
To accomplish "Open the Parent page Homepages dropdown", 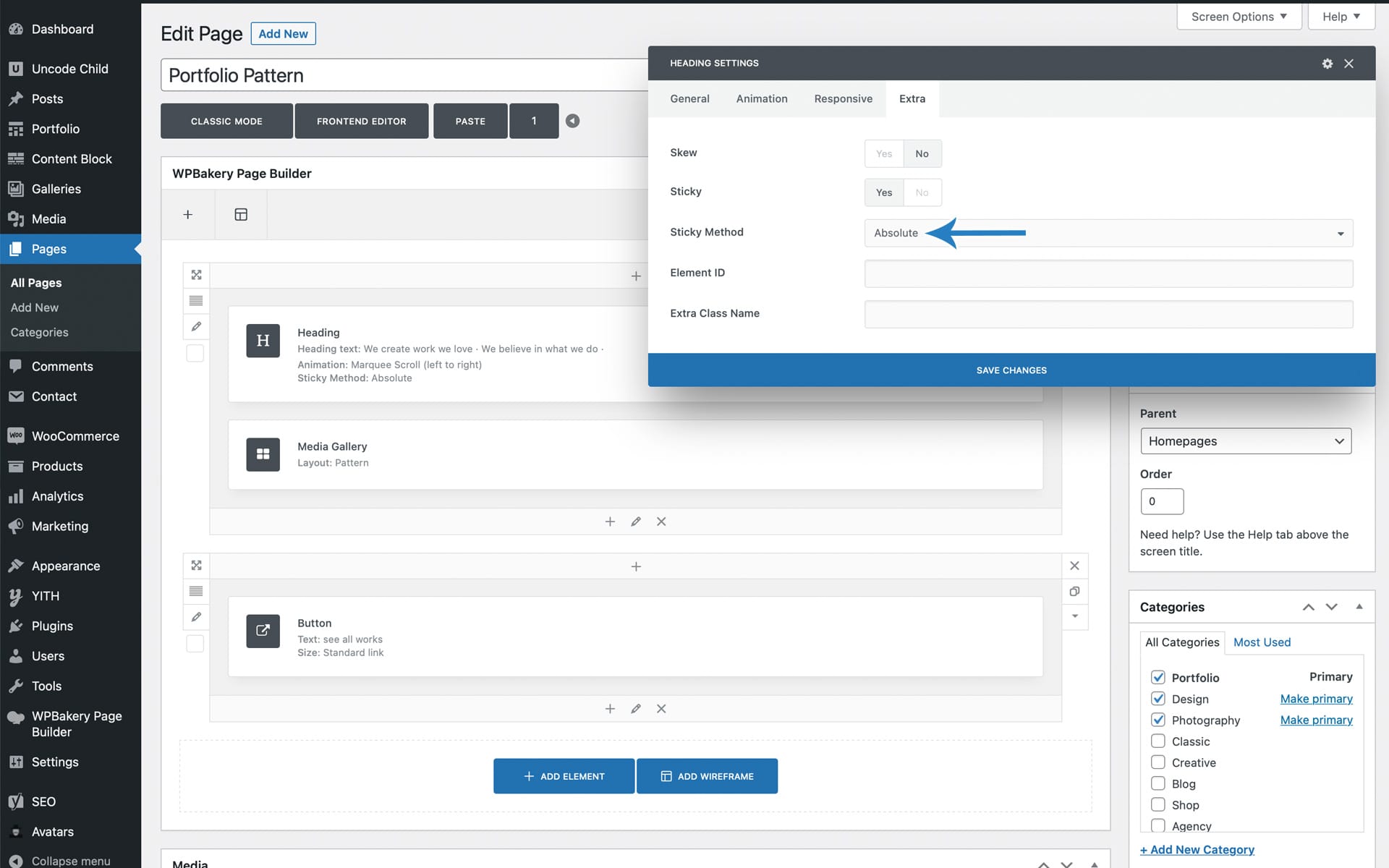I will pos(1245,441).
